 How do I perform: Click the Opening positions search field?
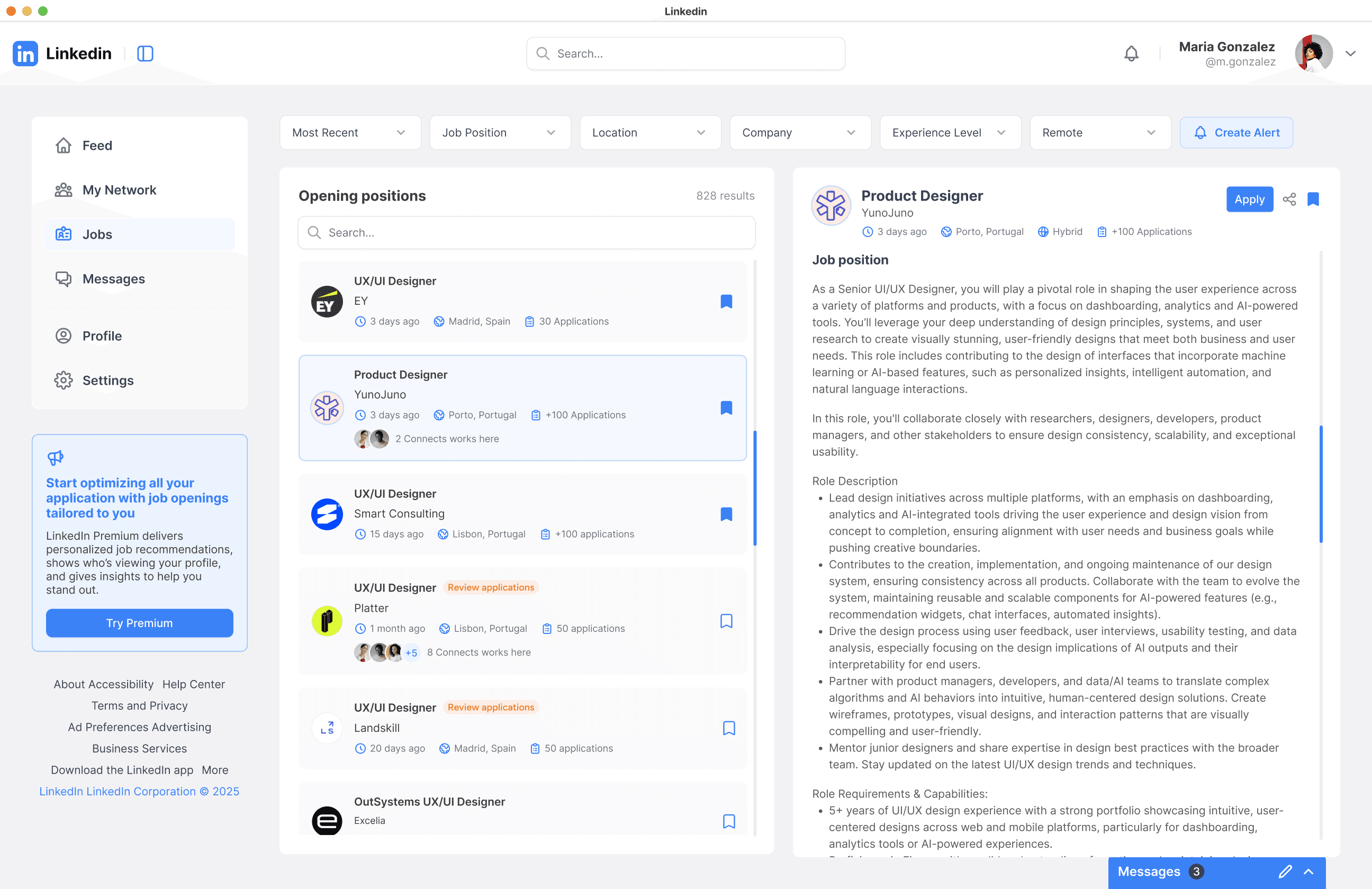coord(526,233)
